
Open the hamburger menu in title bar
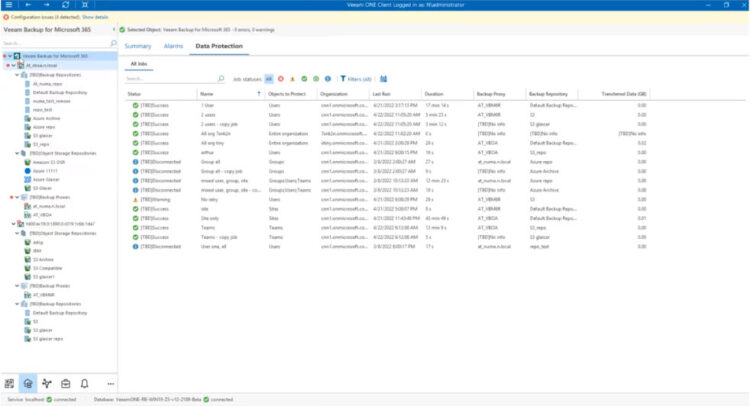(x=9, y=5)
